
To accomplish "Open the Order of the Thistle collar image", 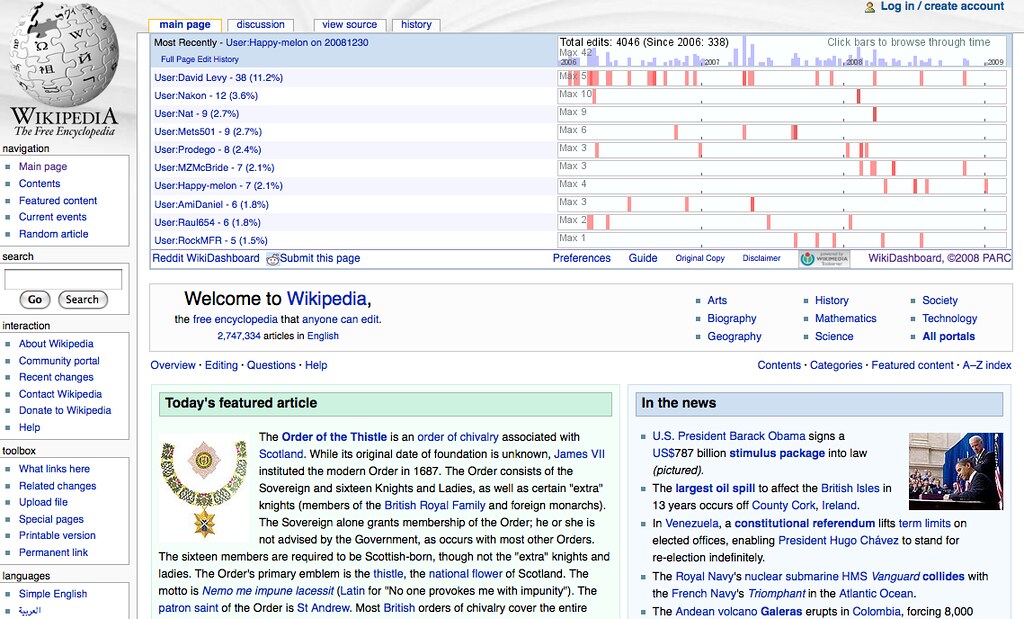I will pos(204,488).
